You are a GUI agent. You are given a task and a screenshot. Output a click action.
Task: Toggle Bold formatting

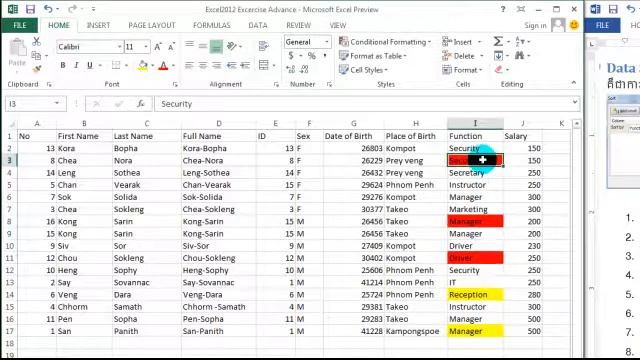63,65
